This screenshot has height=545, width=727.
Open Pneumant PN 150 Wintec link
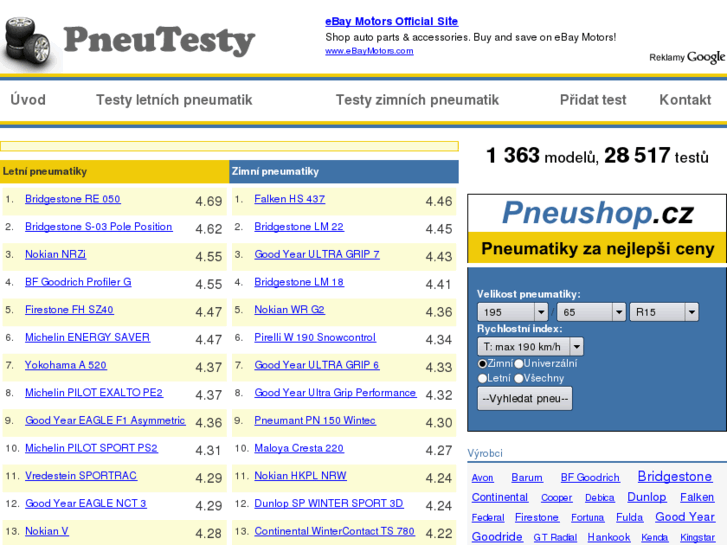315,420
